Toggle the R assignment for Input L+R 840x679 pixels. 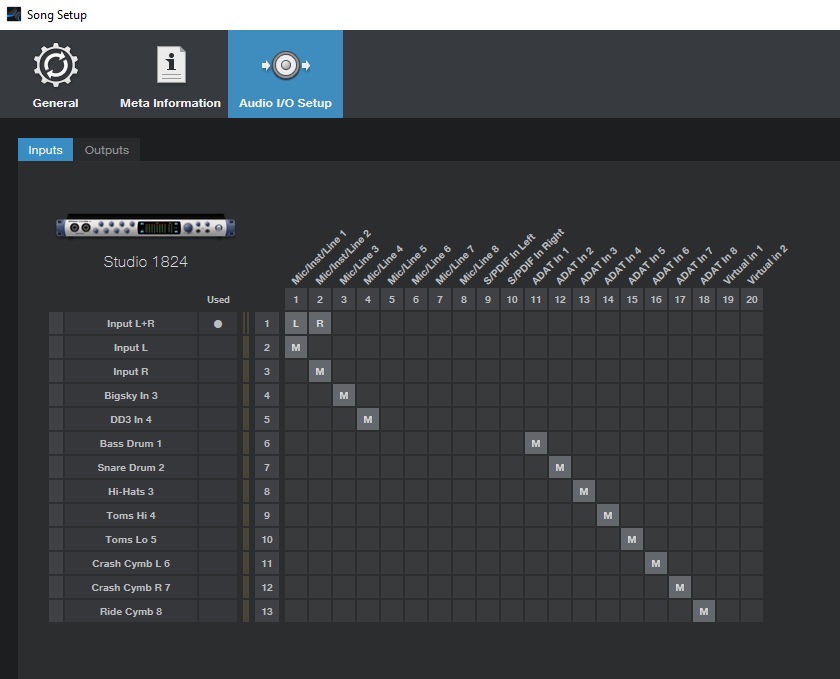[x=320, y=323]
